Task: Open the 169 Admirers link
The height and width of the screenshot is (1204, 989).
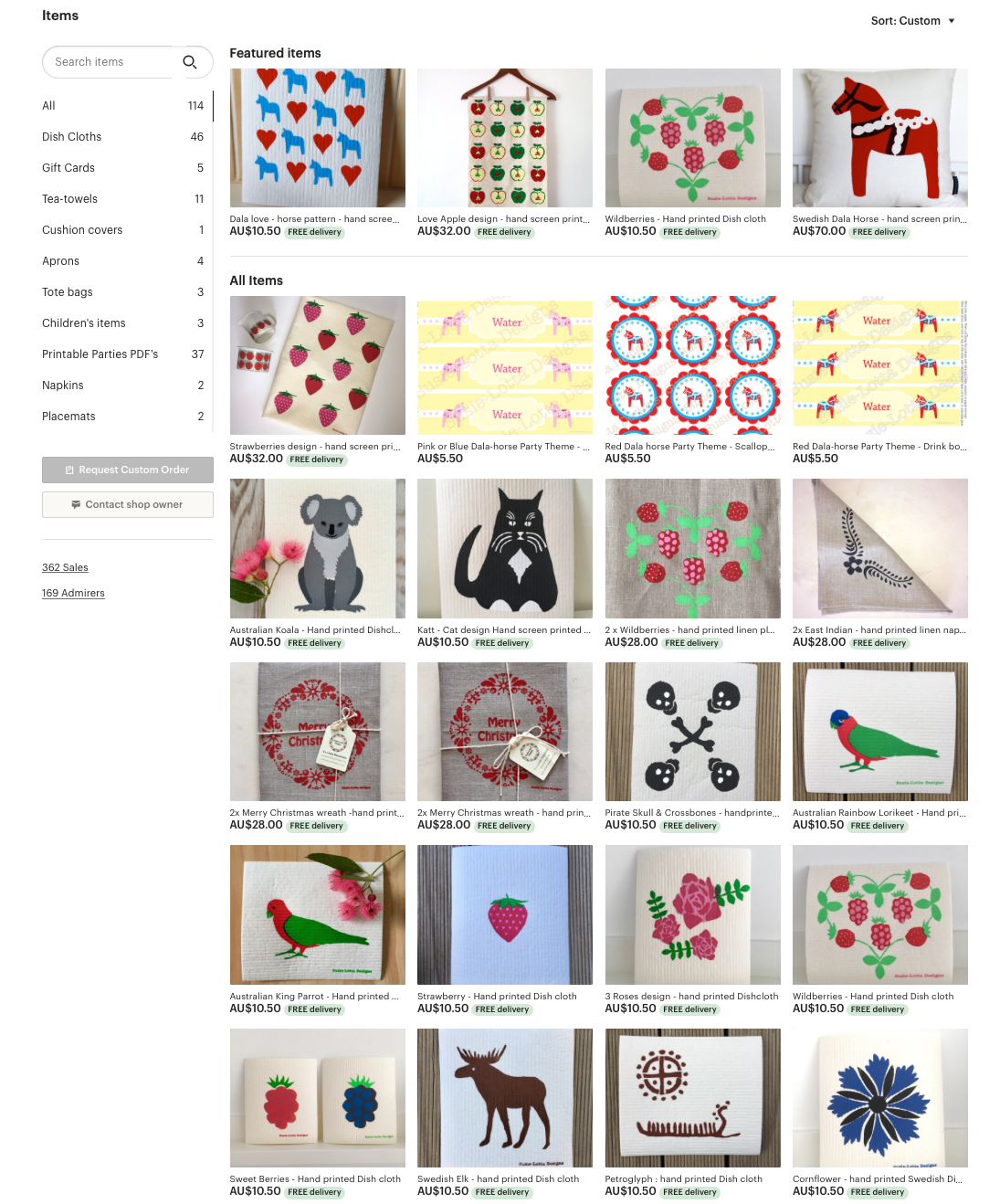Action: (x=73, y=593)
